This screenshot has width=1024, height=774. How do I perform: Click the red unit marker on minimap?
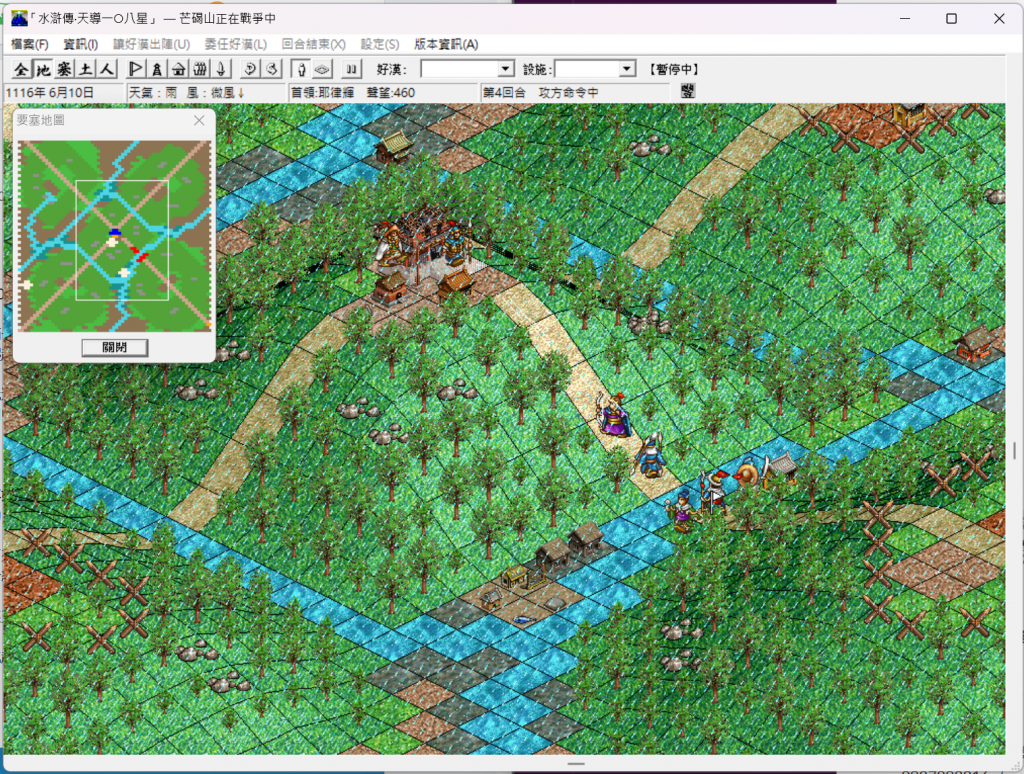point(139,255)
